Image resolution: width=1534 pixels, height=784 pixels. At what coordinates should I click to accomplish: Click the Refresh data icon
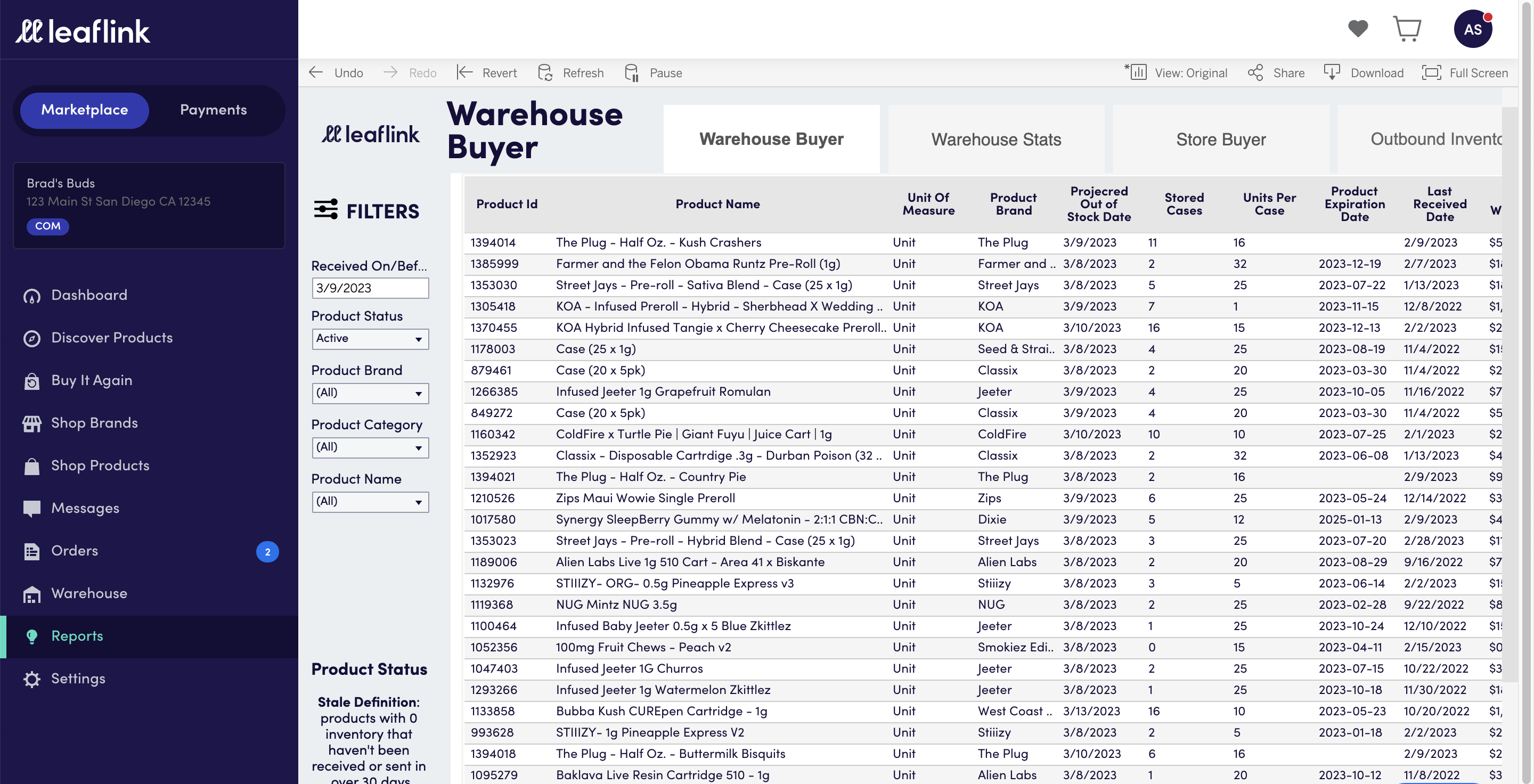545,72
